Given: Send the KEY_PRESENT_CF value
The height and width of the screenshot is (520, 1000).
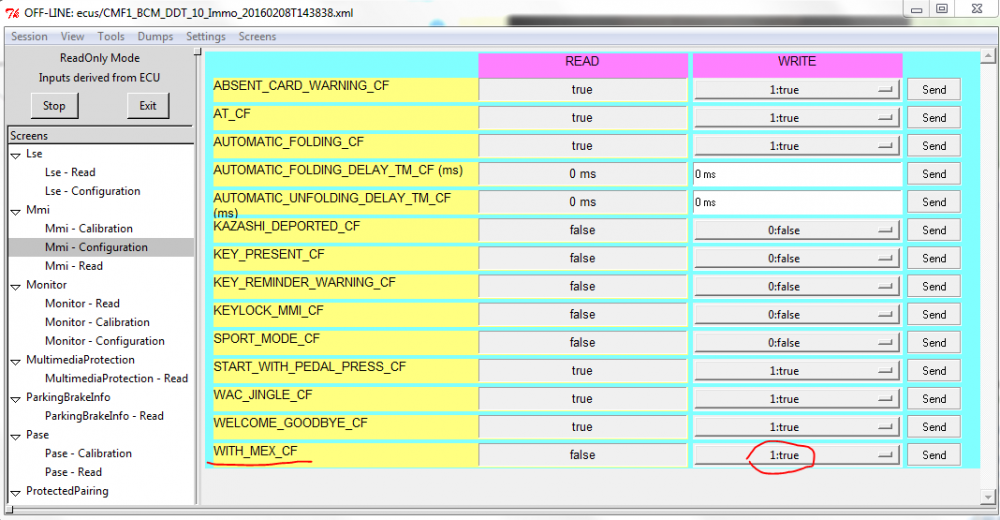Looking at the screenshot, I should tap(934, 258).
